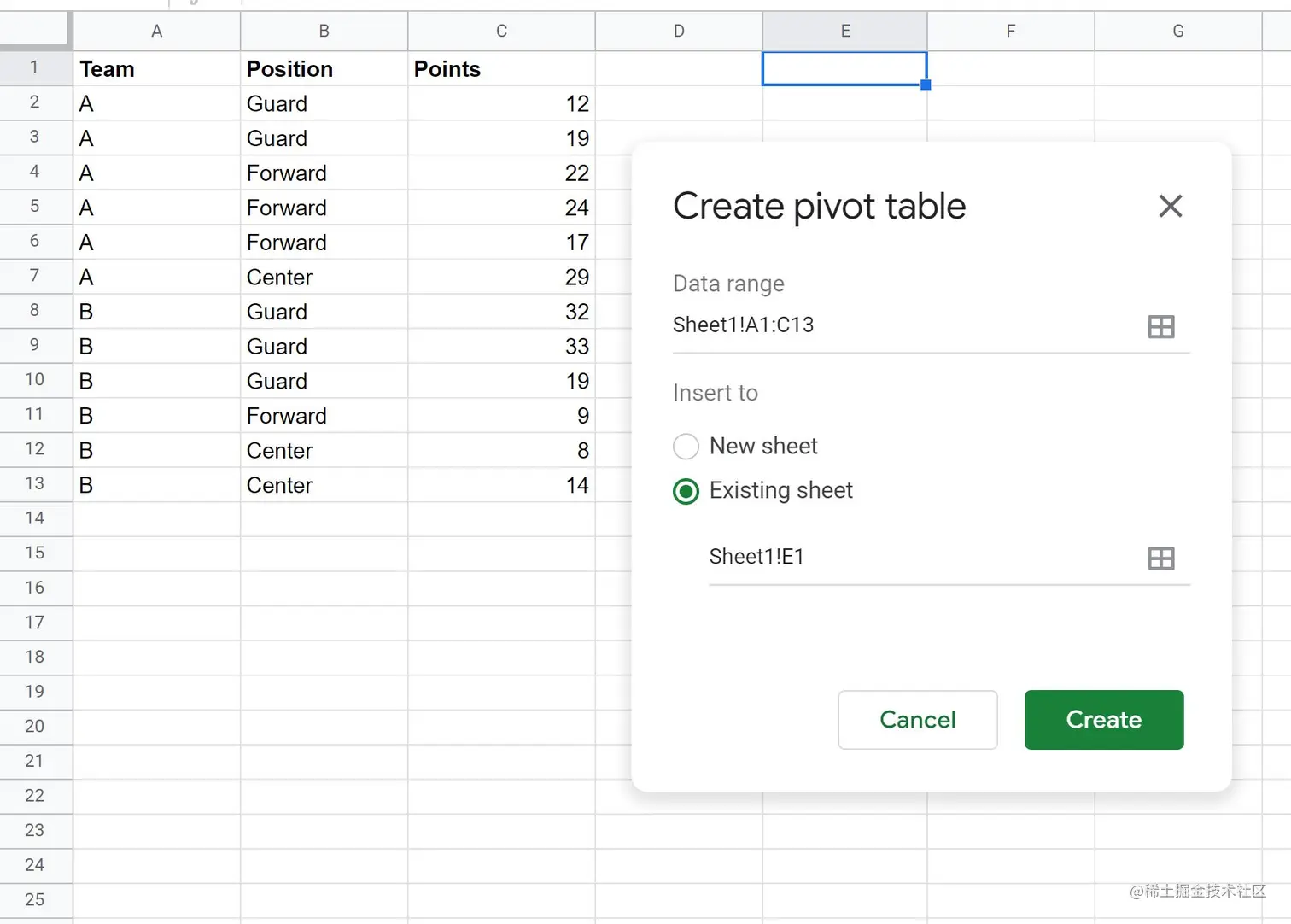Click Forward cell in row 11
This screenshot has height=924, width=1291.
(x=324, y=416)
